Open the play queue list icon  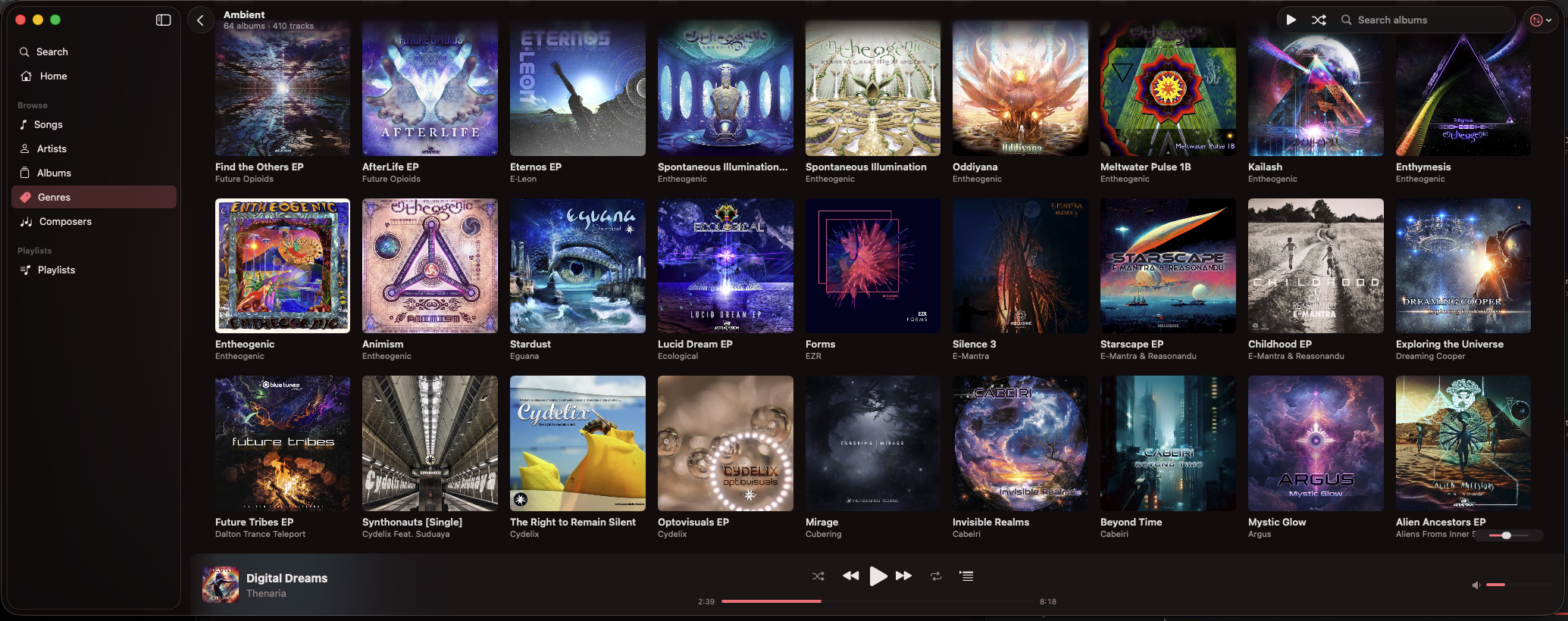(x=966, y=576)
